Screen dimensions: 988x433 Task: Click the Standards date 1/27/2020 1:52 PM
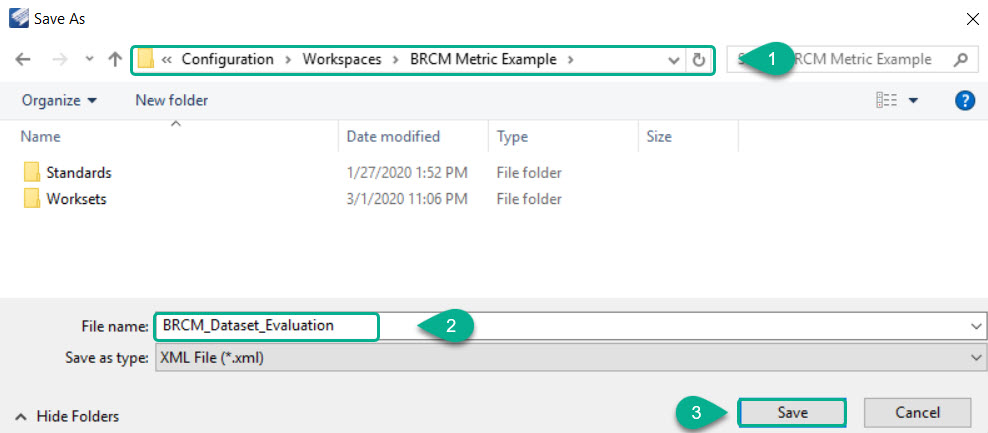point(407,173)
